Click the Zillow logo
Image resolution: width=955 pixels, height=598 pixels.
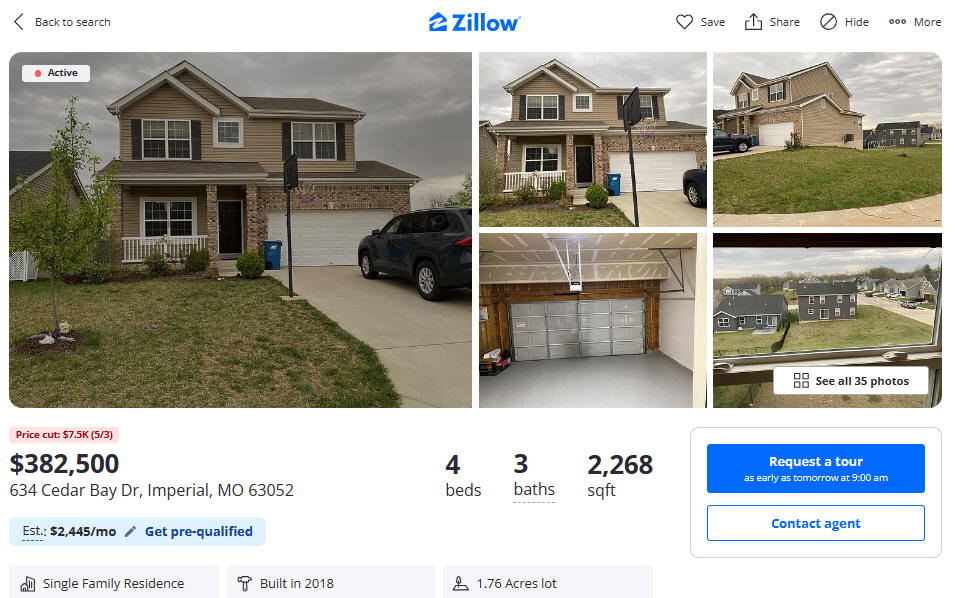(474, 23)
